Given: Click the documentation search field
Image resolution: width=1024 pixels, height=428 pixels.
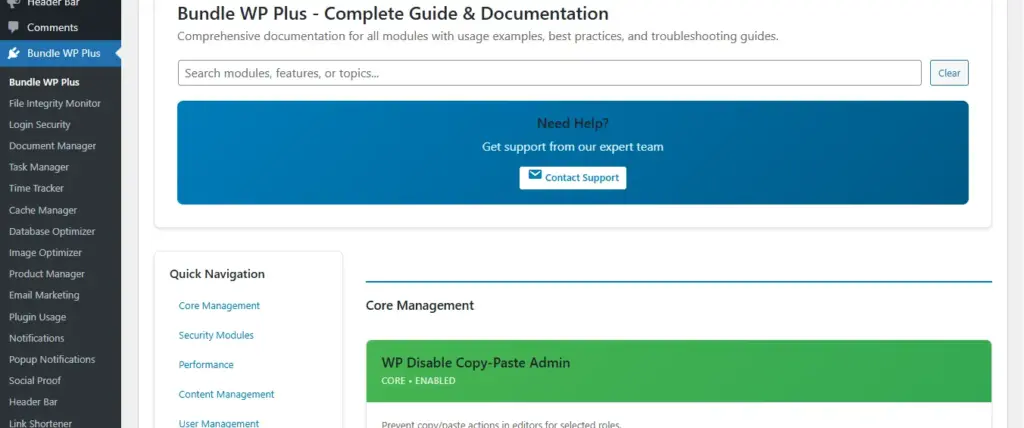Looking at the screenshot, I should coord(549,73).
